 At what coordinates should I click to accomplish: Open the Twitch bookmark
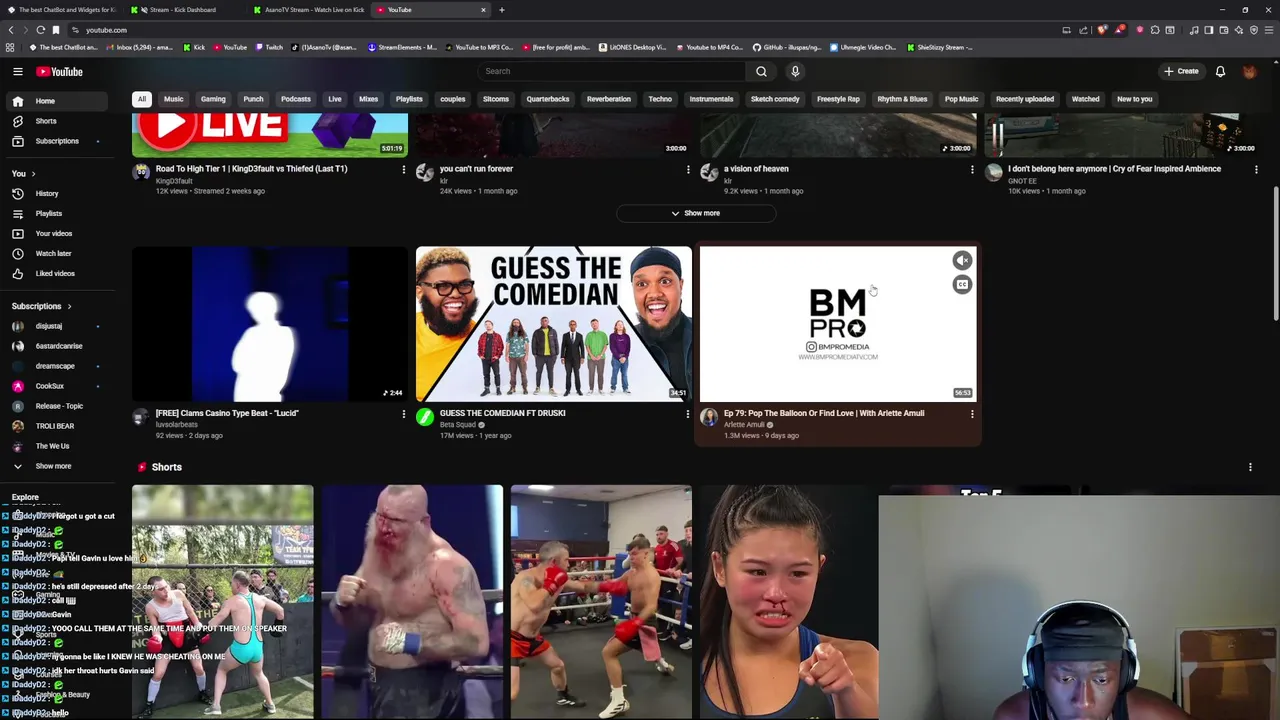click(269, 47)
